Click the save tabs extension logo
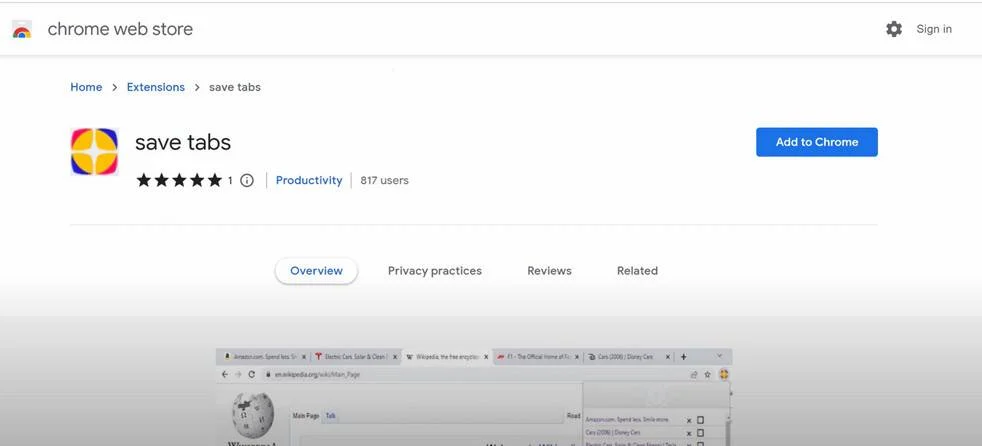The width and height of the screenshot is (982, 446). (x=95, y=152)
